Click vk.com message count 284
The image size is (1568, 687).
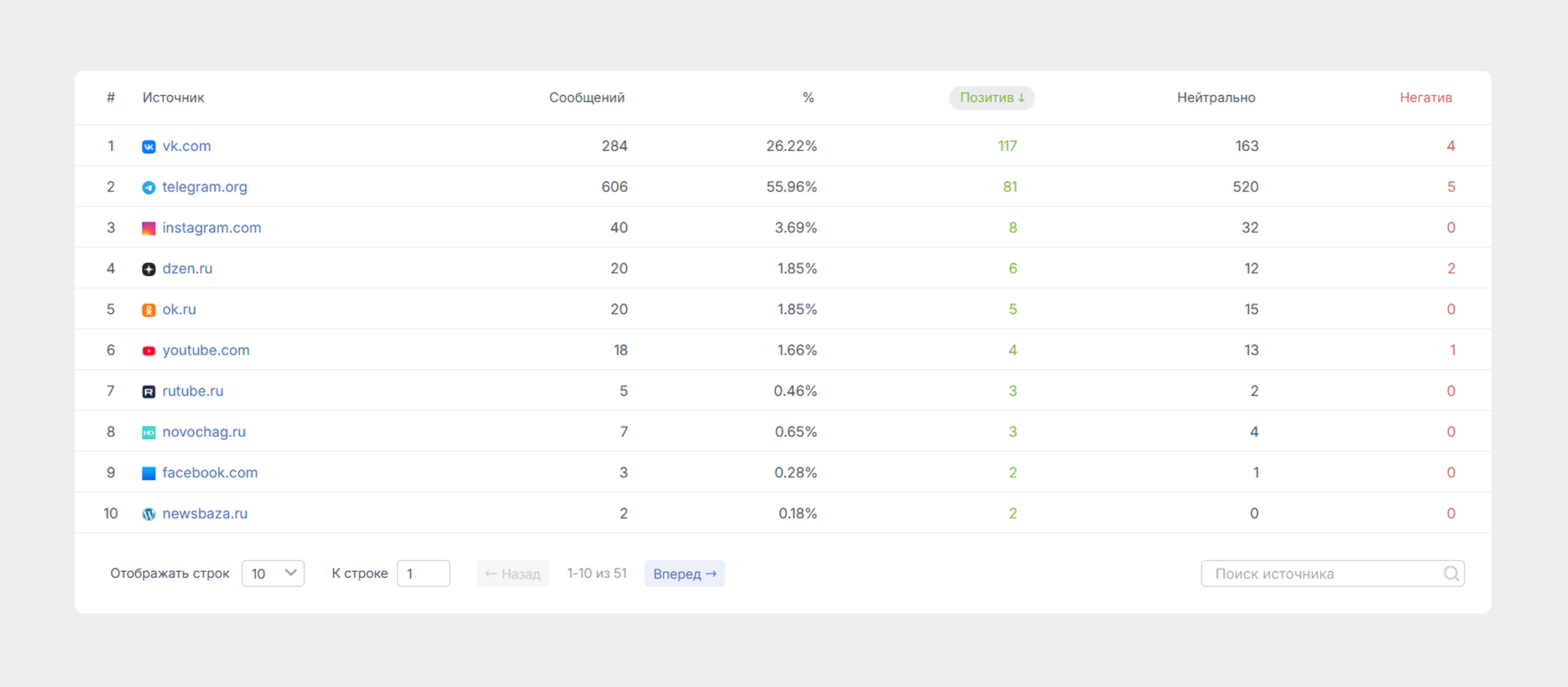[x=614, y=146]
